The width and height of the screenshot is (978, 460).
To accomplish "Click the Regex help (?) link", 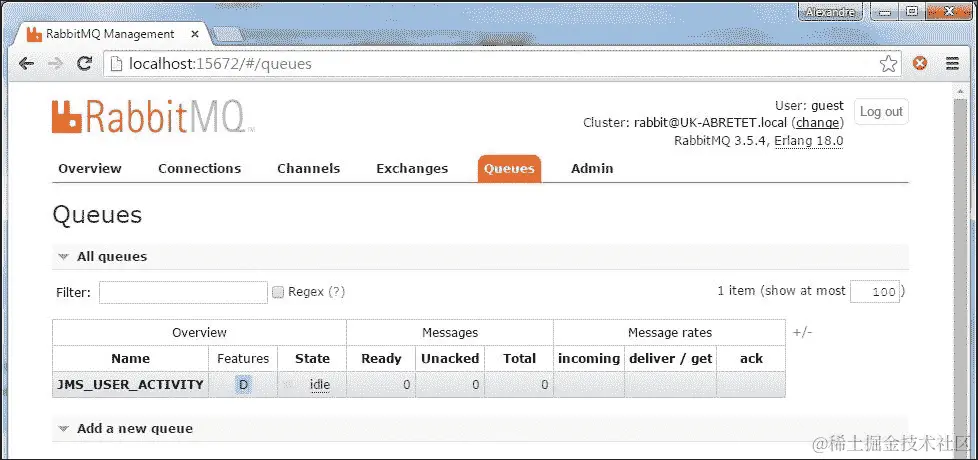I will (337, 292).
